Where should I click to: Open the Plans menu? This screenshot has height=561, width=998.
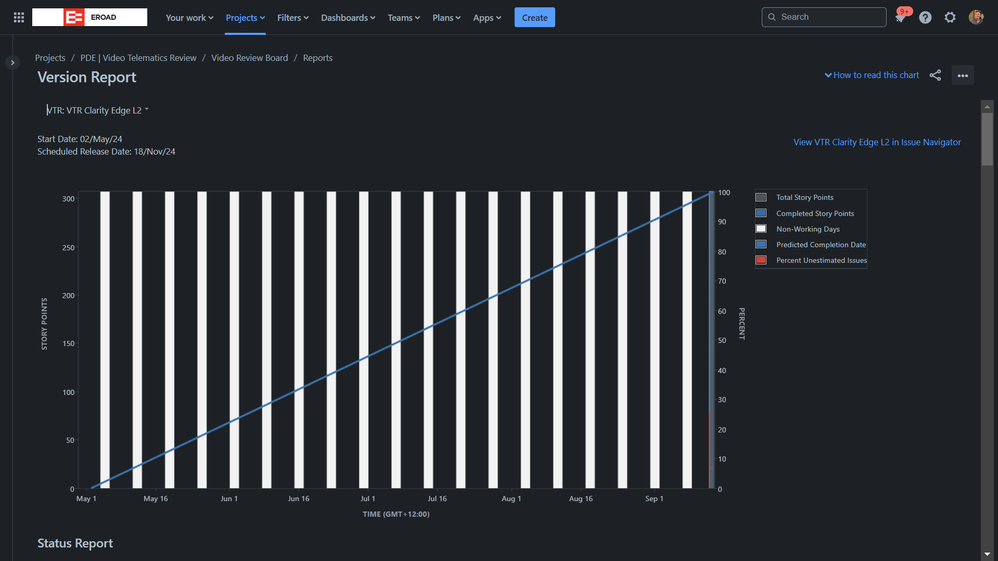446,17
